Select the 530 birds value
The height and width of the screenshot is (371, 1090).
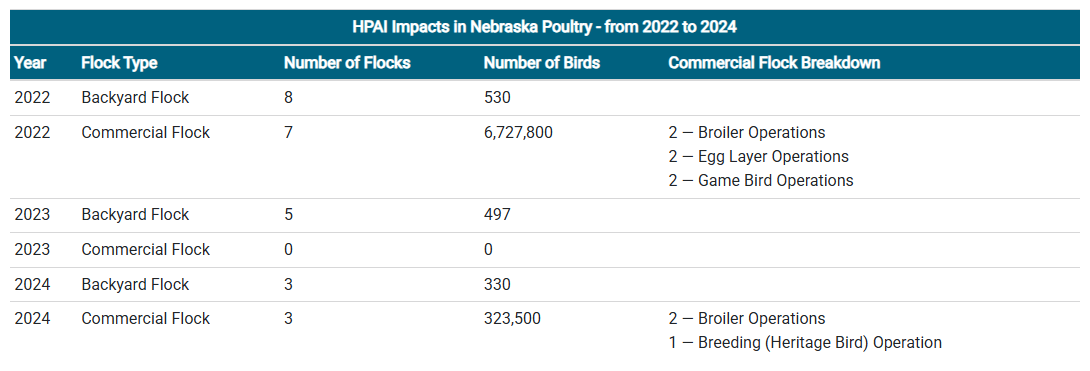tap(497, 98)
